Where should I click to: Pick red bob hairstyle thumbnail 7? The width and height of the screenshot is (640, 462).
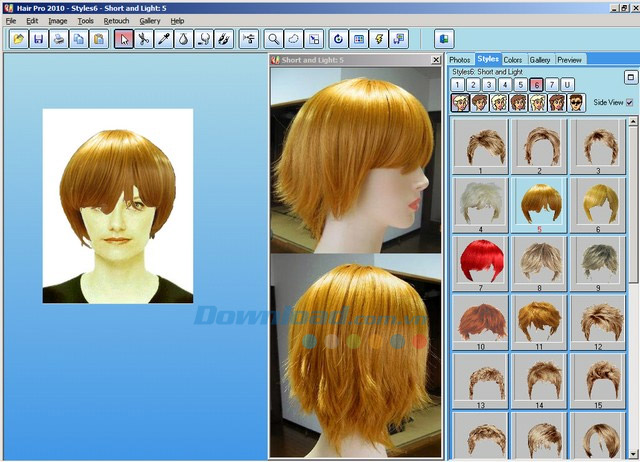(x=480, y=264)
